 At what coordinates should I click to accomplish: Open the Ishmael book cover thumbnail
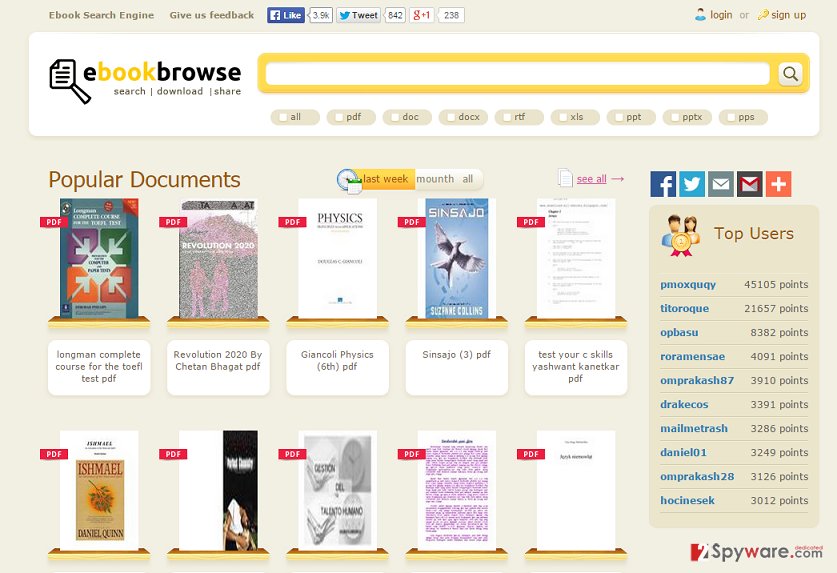coord(99,490)
